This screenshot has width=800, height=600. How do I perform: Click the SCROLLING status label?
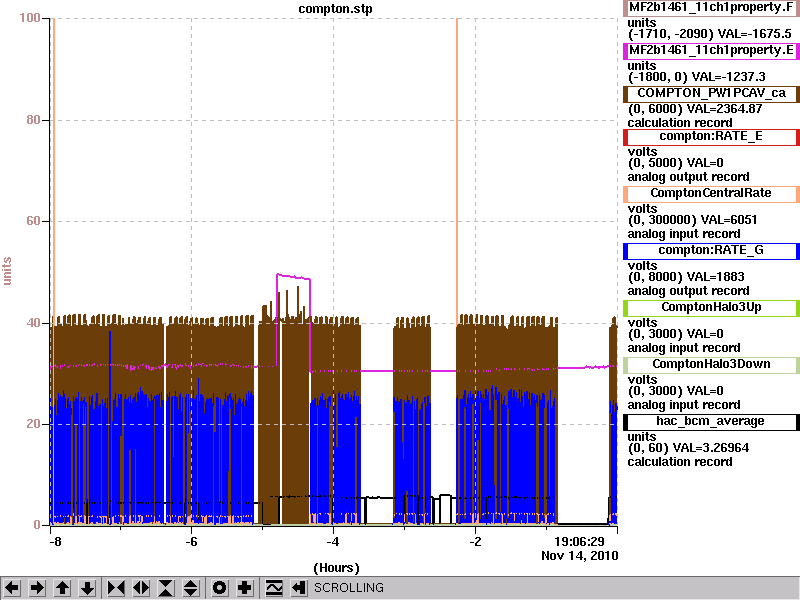coord(348,588)
